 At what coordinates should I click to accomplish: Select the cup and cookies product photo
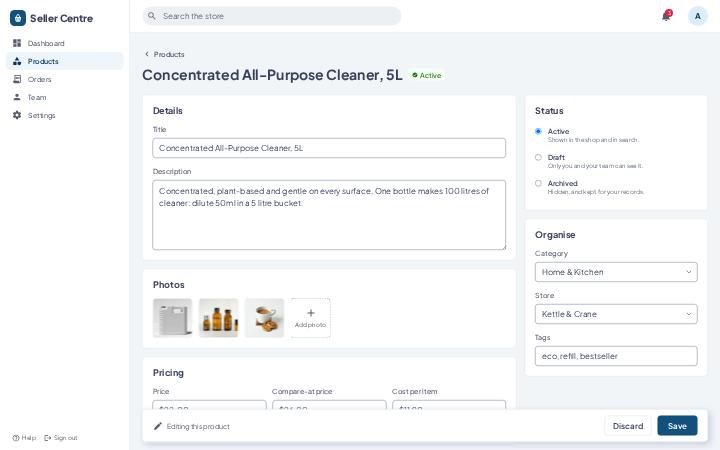pyautogui.click(x=264, y=318)
